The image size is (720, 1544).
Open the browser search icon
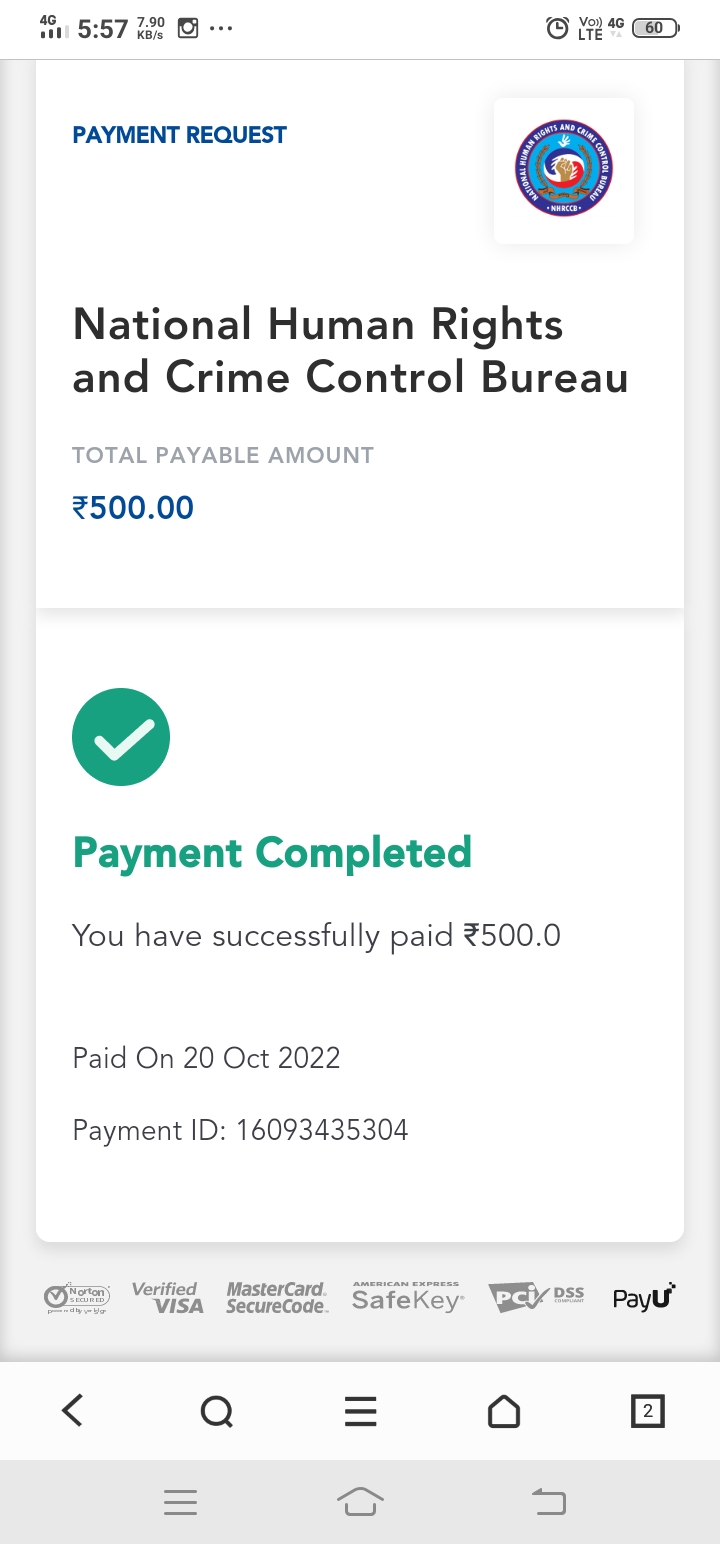point(216,1411)
